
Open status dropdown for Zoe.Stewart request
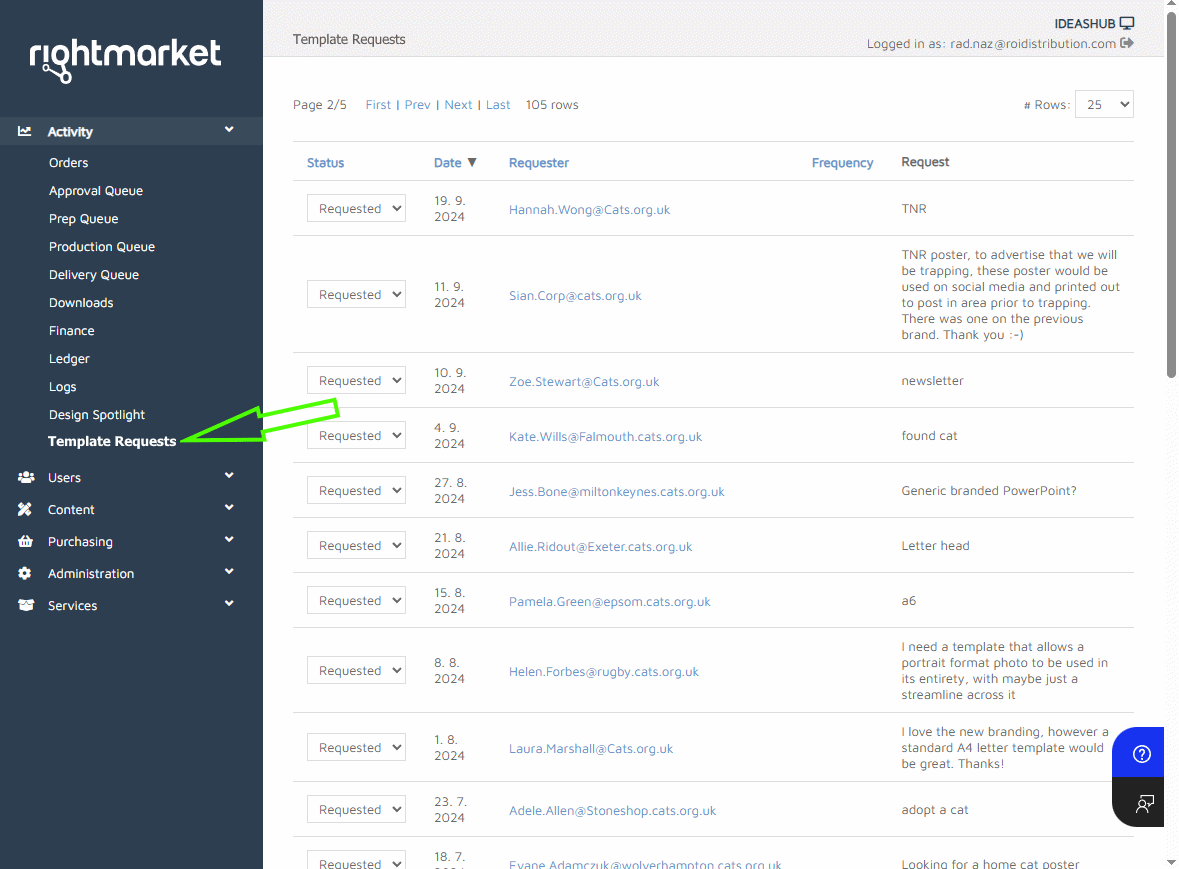click(x=356, y=380)
